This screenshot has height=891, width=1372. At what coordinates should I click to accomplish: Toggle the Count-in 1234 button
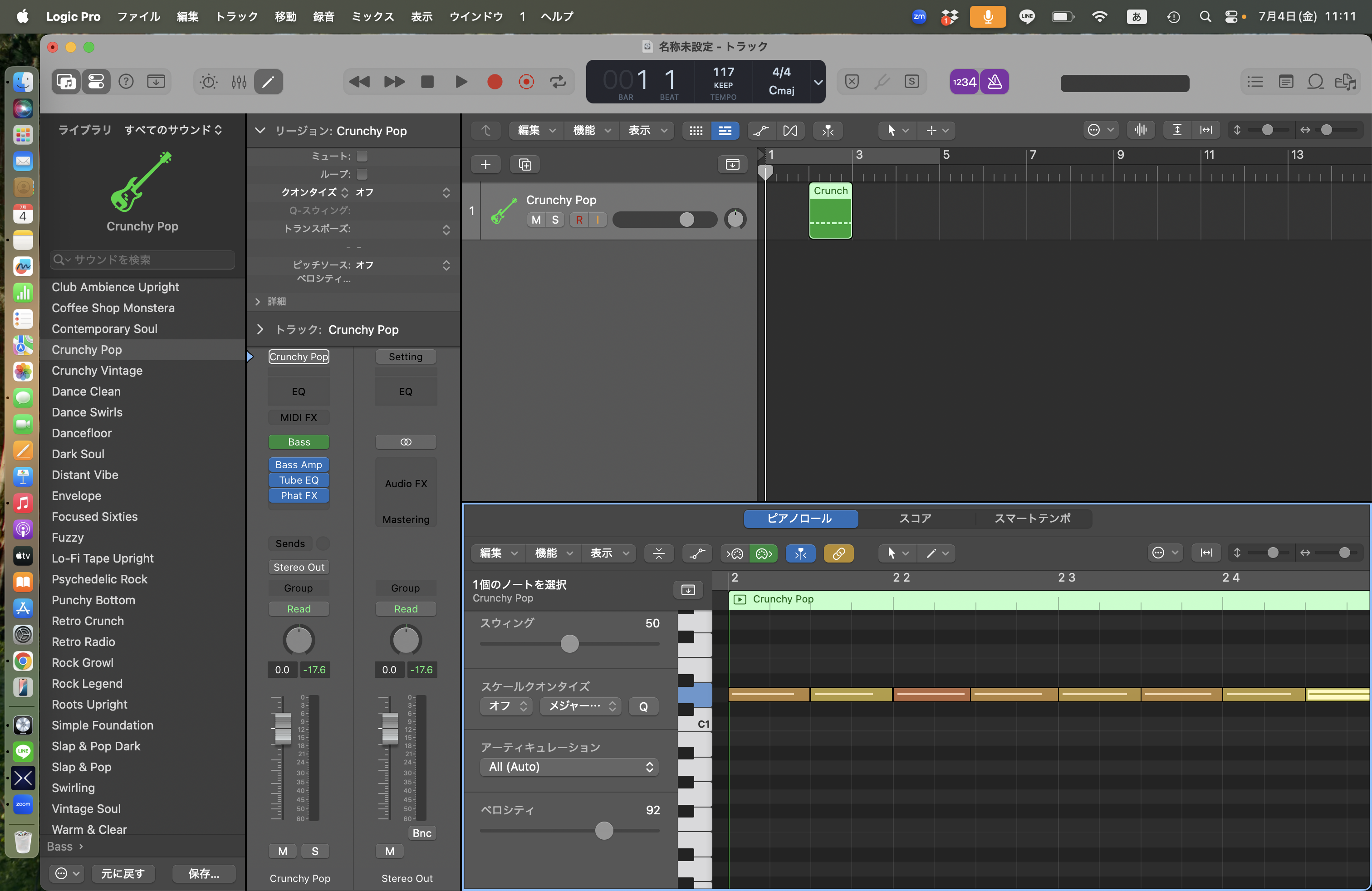point(965,82)
